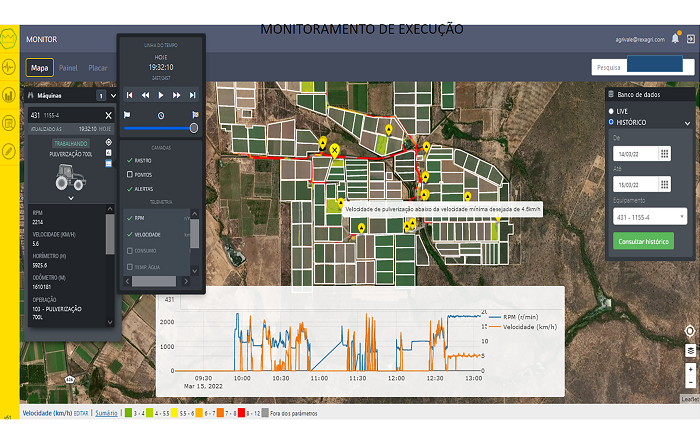Viewport: 700px width, 442px height.
Task: Click the pulse monitor sidebar icon
Action: pyautogui.click(x=9, y=67)
